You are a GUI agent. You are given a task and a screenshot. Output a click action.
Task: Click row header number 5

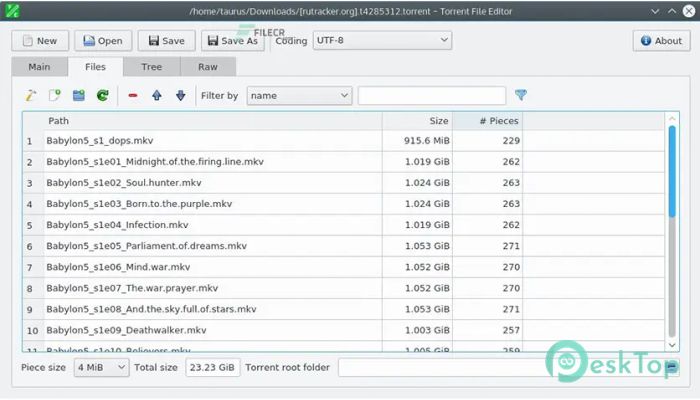[x=33, y=225]
